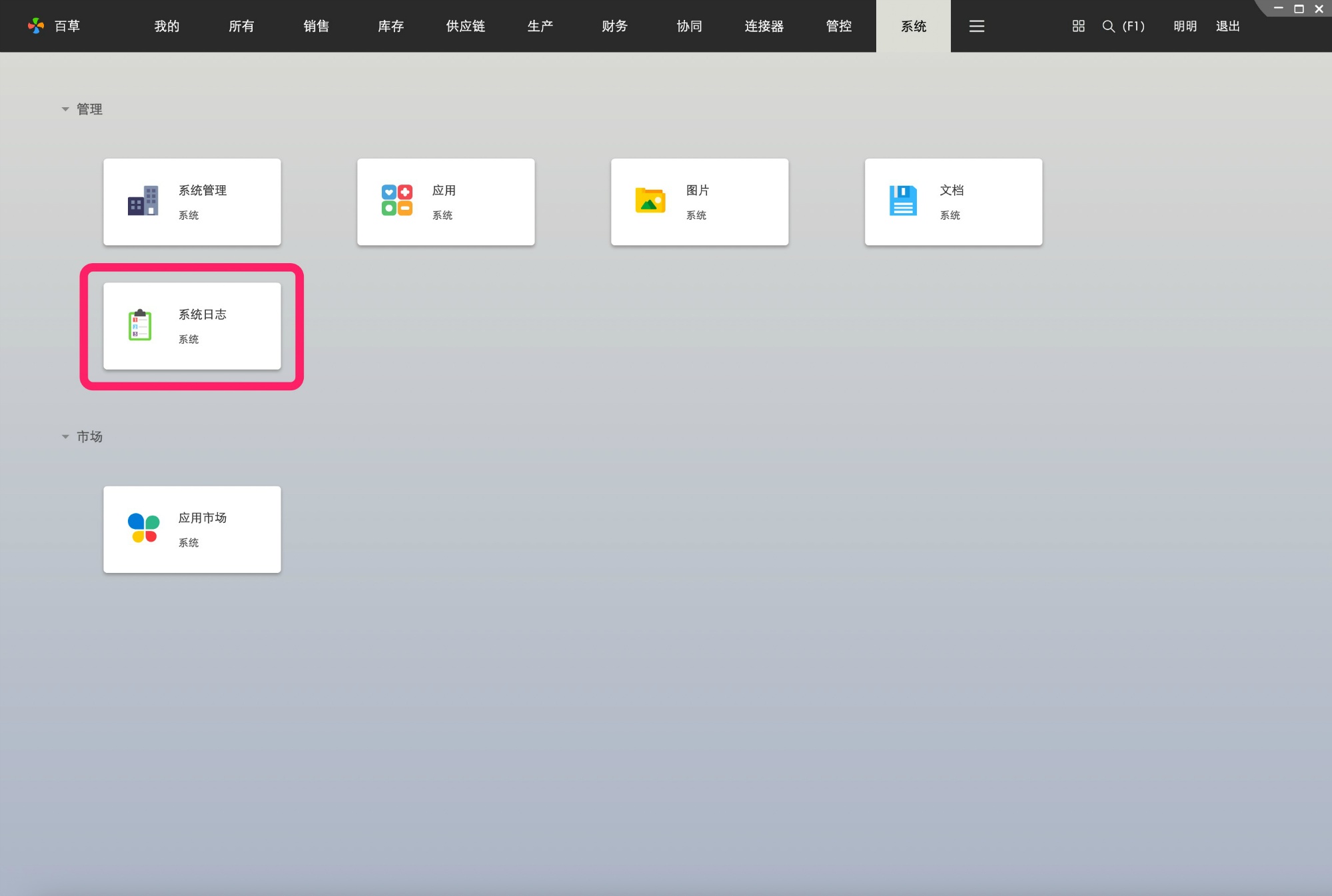The width and height of the screenshot is (1332, 896).
Task: Open the 系统日志 clipboard icon
Action: click(140, 324)
